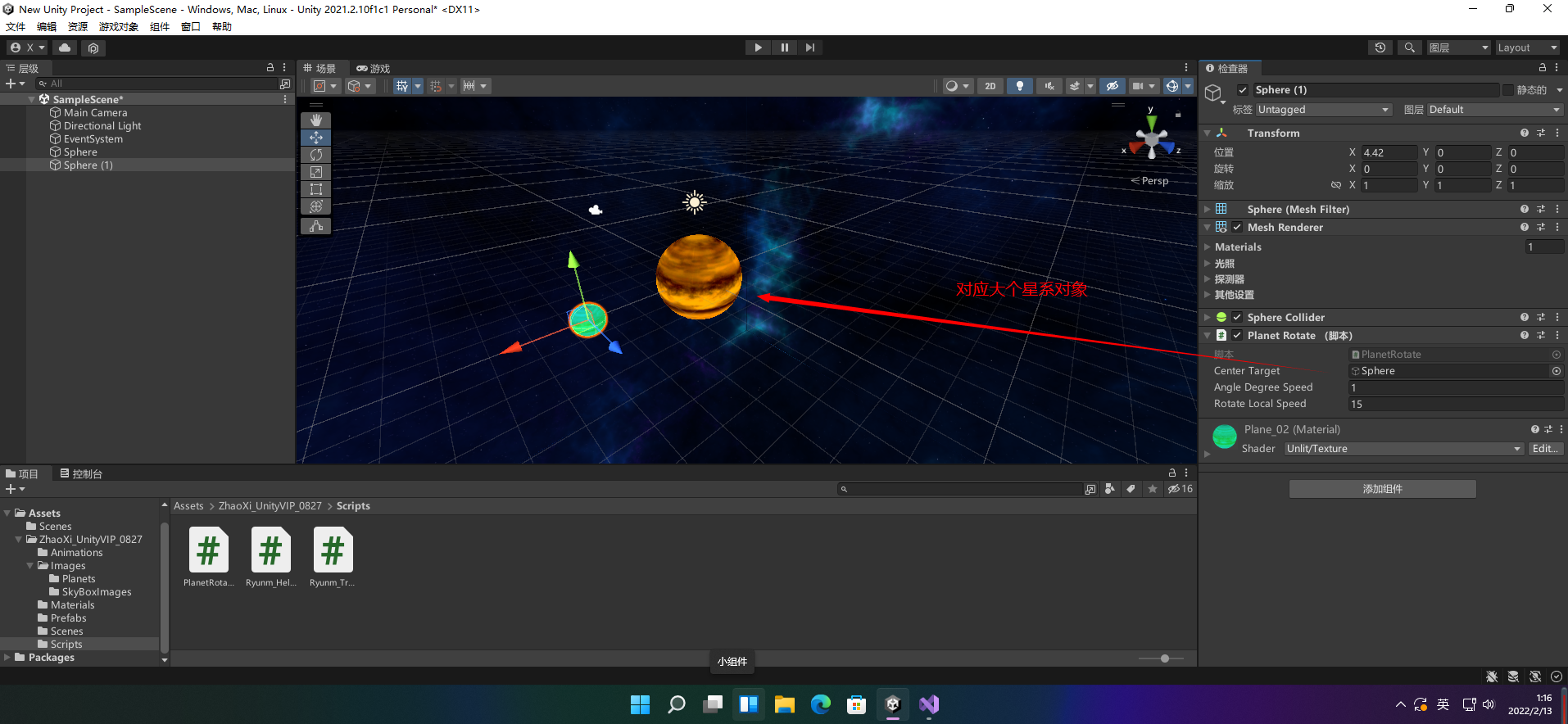
Task: Click the search magnifier in top toolbar
Action: pos(1409,48)
